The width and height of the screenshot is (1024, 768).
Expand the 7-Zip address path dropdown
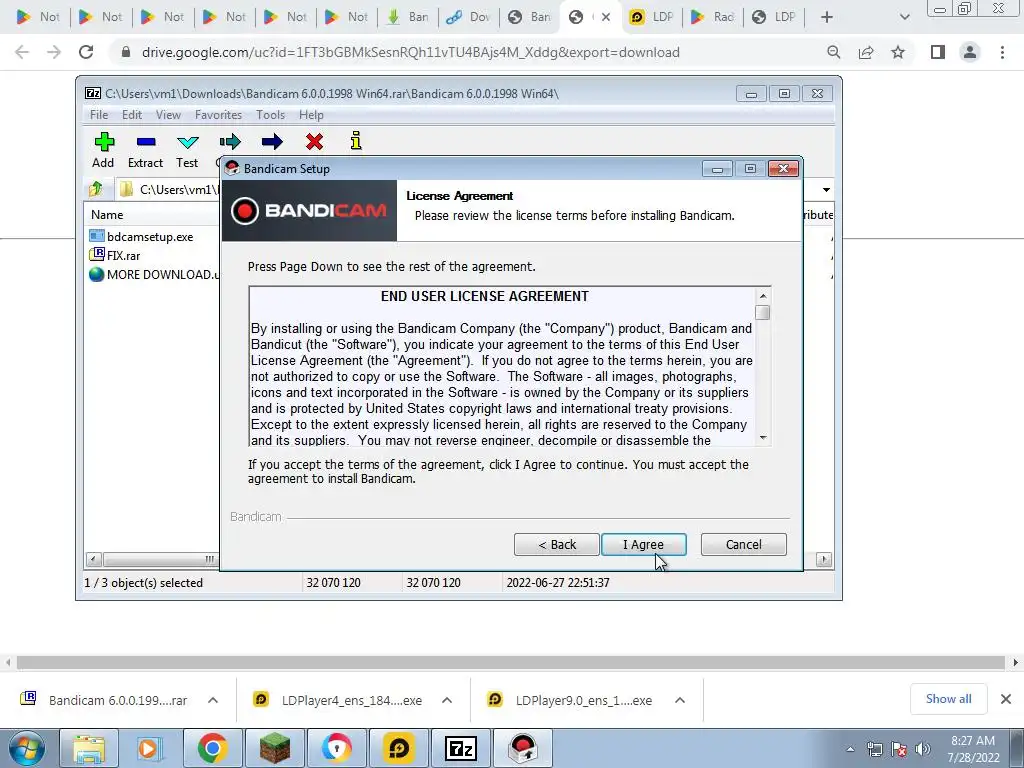pyautogui.click(x=826, y=189)
